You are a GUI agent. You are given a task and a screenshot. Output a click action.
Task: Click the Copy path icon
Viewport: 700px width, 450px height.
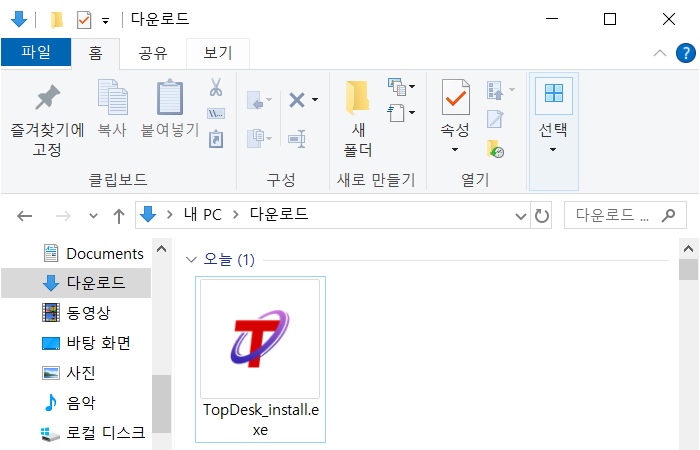[x=216, y=113]
